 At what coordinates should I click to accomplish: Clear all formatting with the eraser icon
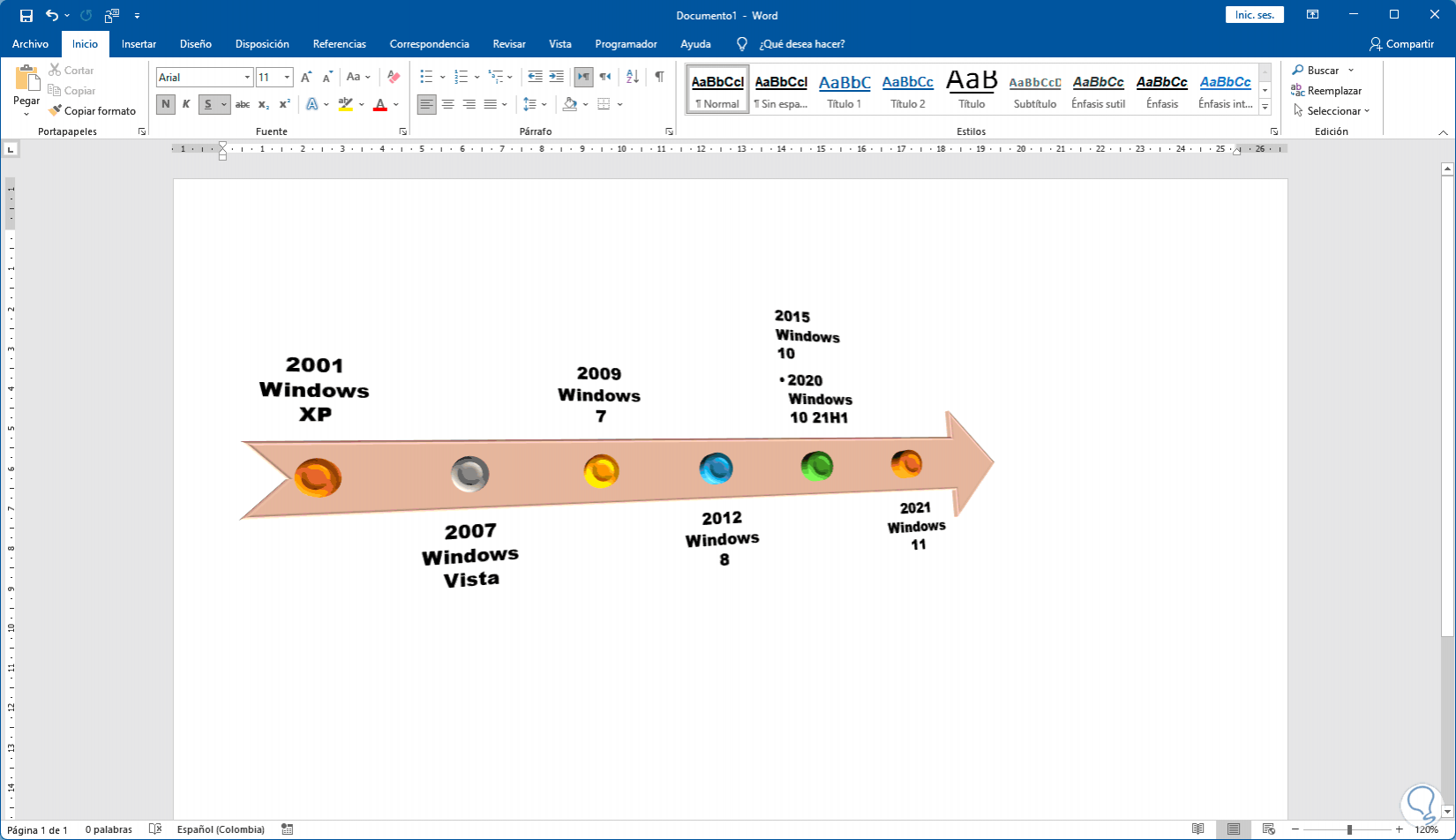click(394, 78)
